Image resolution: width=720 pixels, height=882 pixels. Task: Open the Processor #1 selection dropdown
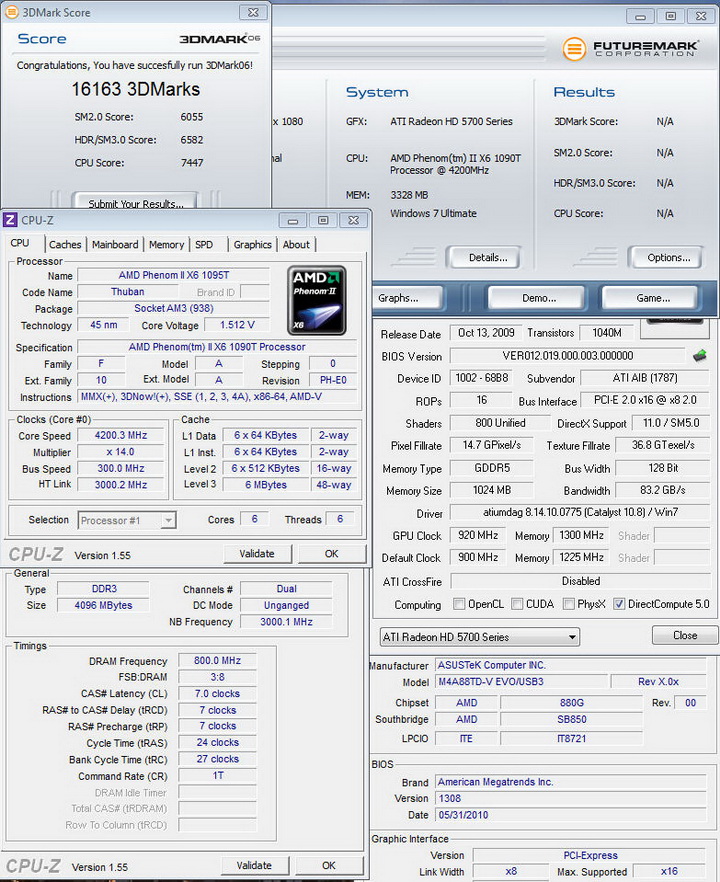[127, 520]
